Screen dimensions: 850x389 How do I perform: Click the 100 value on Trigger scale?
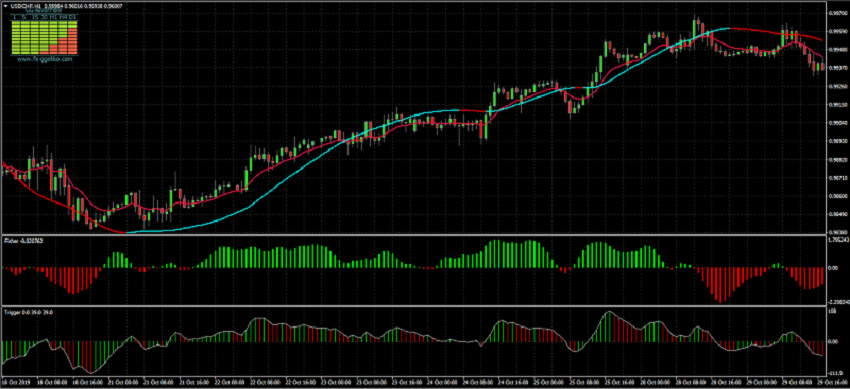tap(831, 310)
